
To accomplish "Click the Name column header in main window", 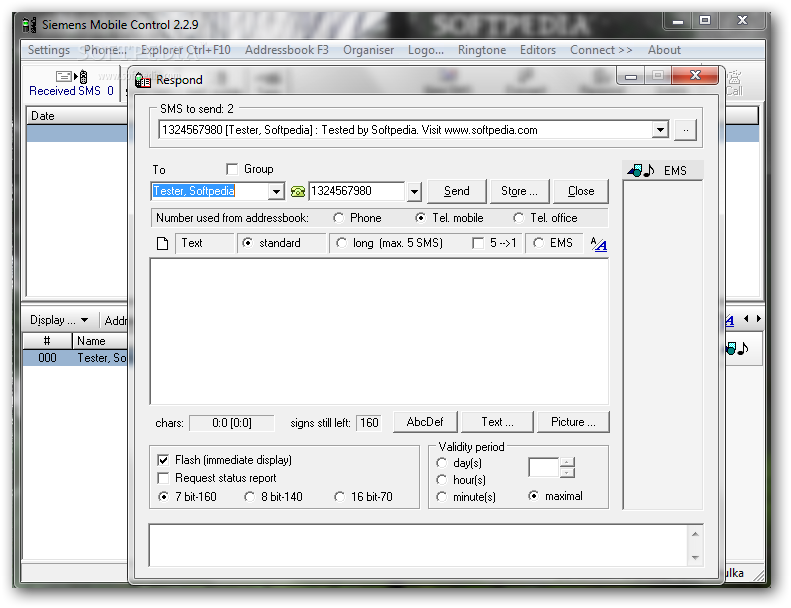I will point(100,341).
